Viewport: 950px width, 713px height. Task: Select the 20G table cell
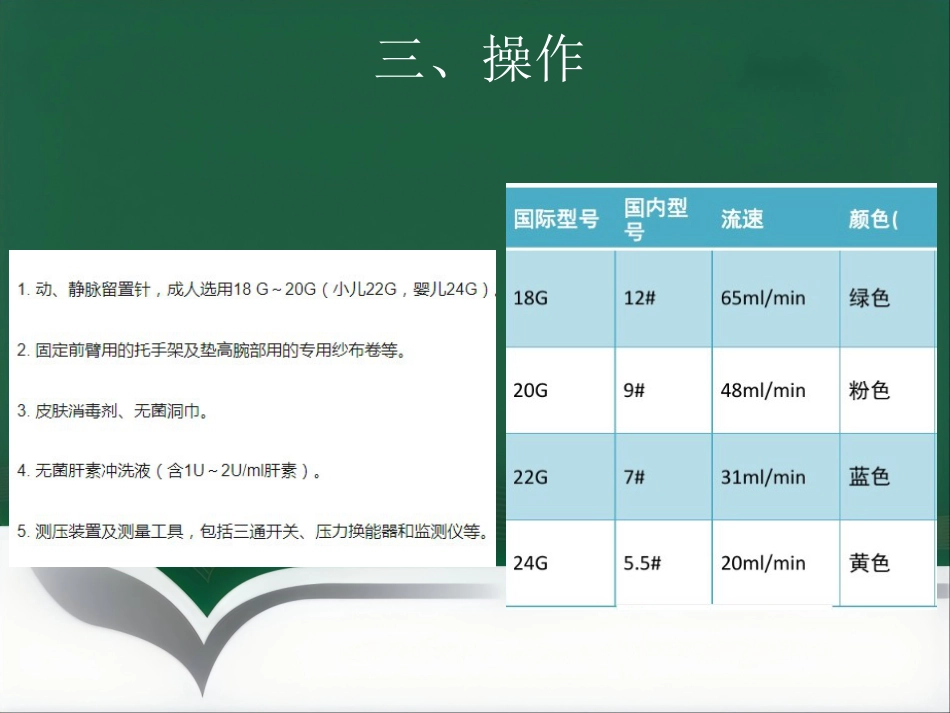561,390
